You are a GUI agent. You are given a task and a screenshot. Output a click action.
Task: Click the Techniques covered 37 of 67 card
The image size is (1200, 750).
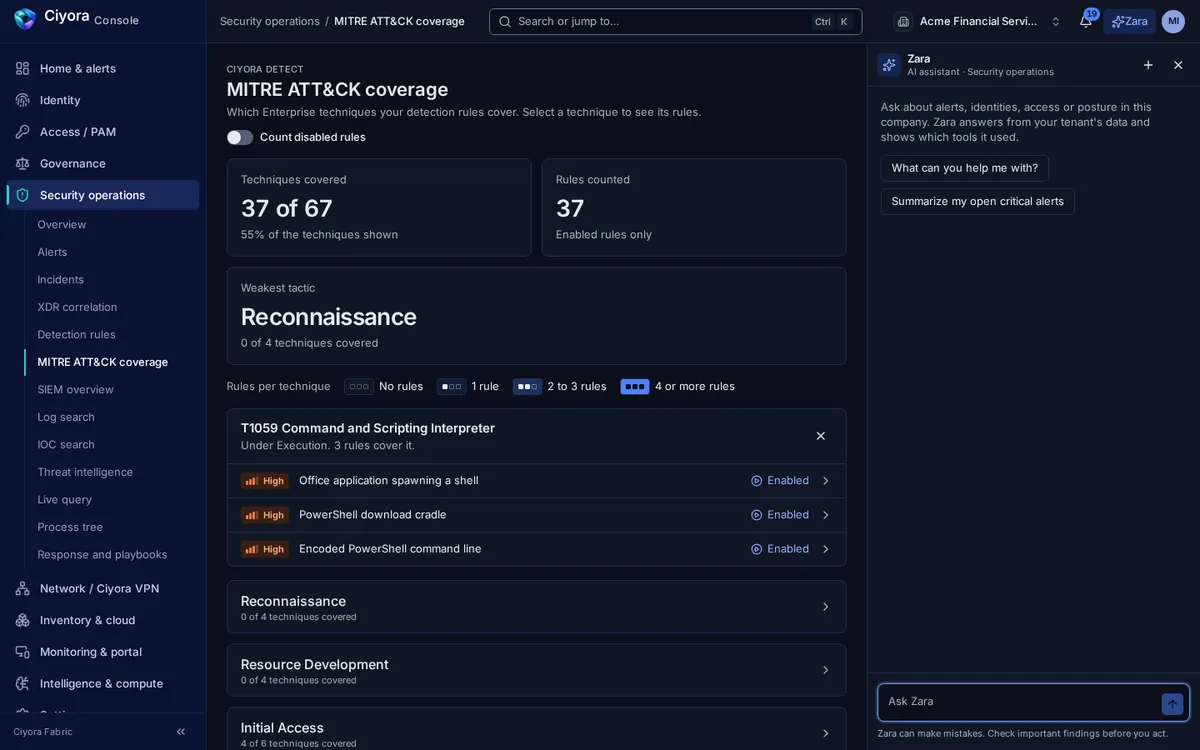[379, 207]
